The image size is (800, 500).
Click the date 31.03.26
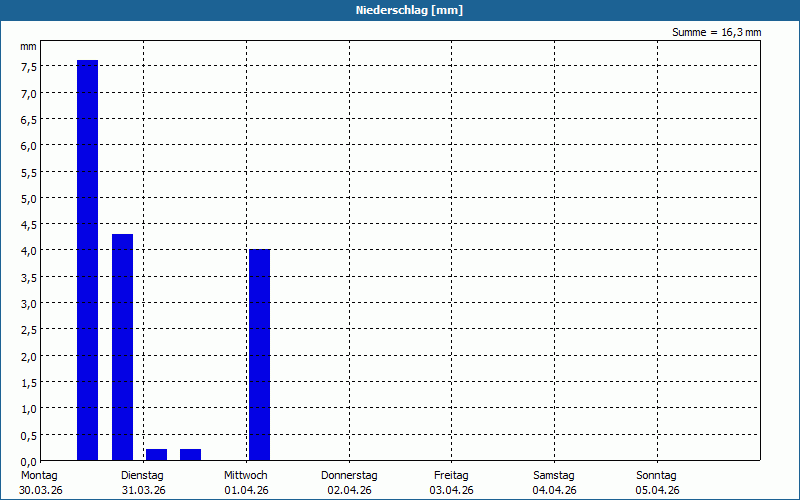coord(144,490)
